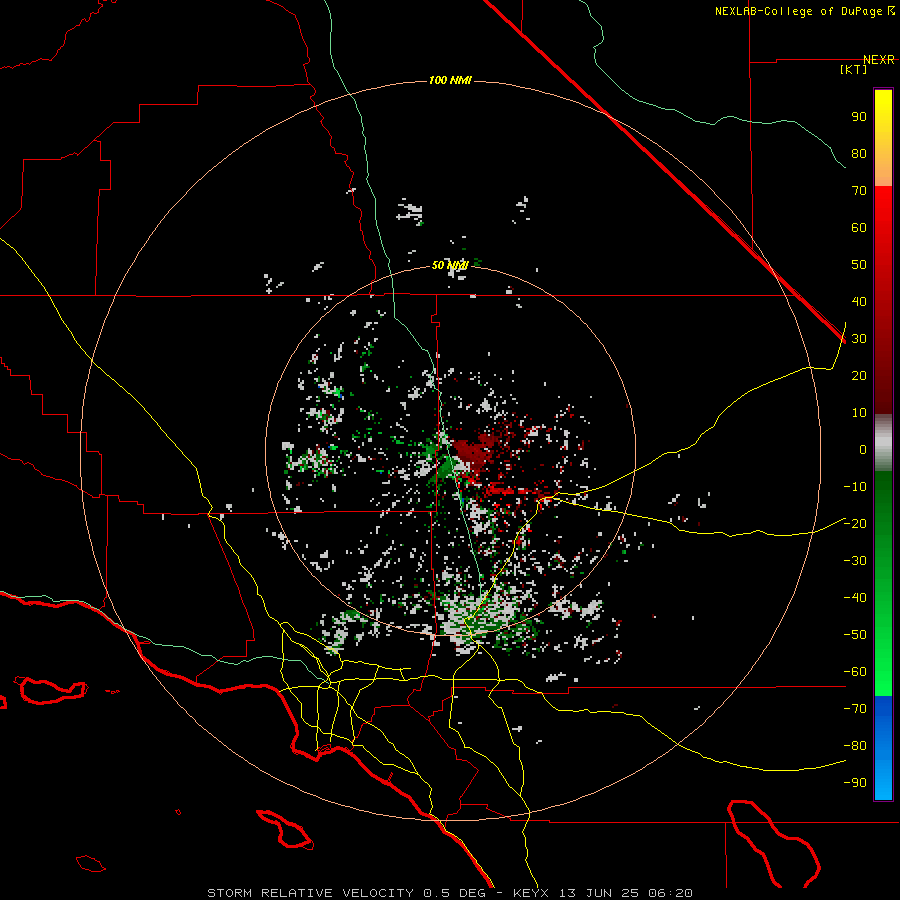The width and height of the screenshot is (900, 900).
Task: Click the 50 tick label on the scale
Action: coord(859,265)
